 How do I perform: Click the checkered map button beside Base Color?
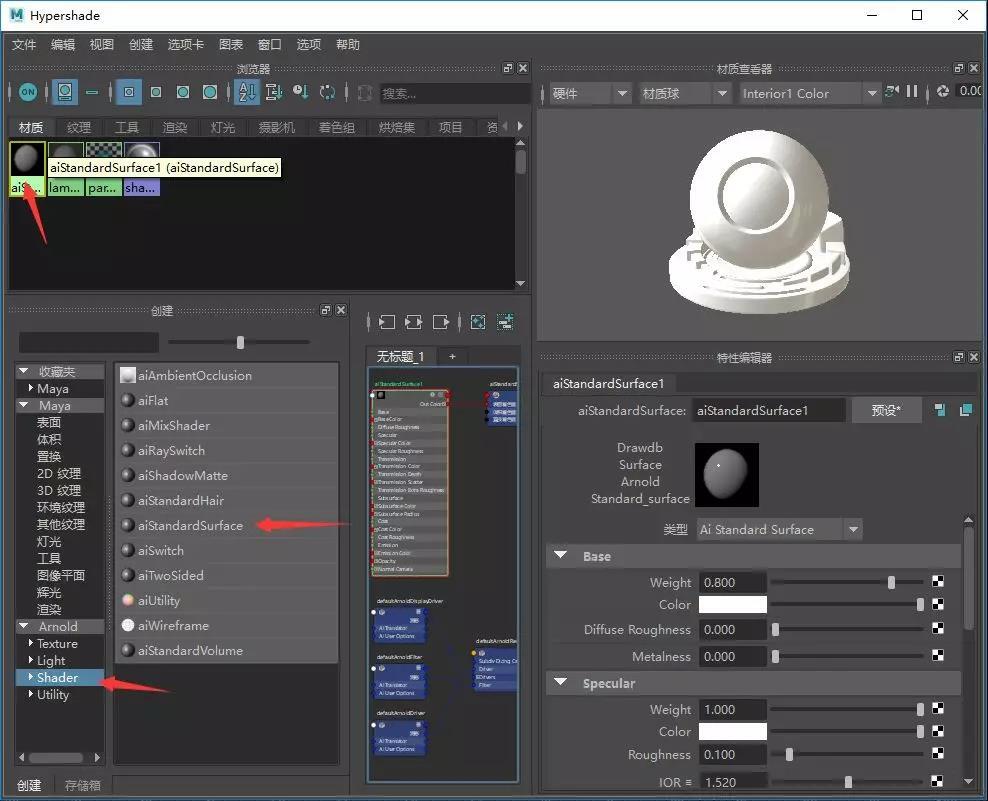coord(938,604)
